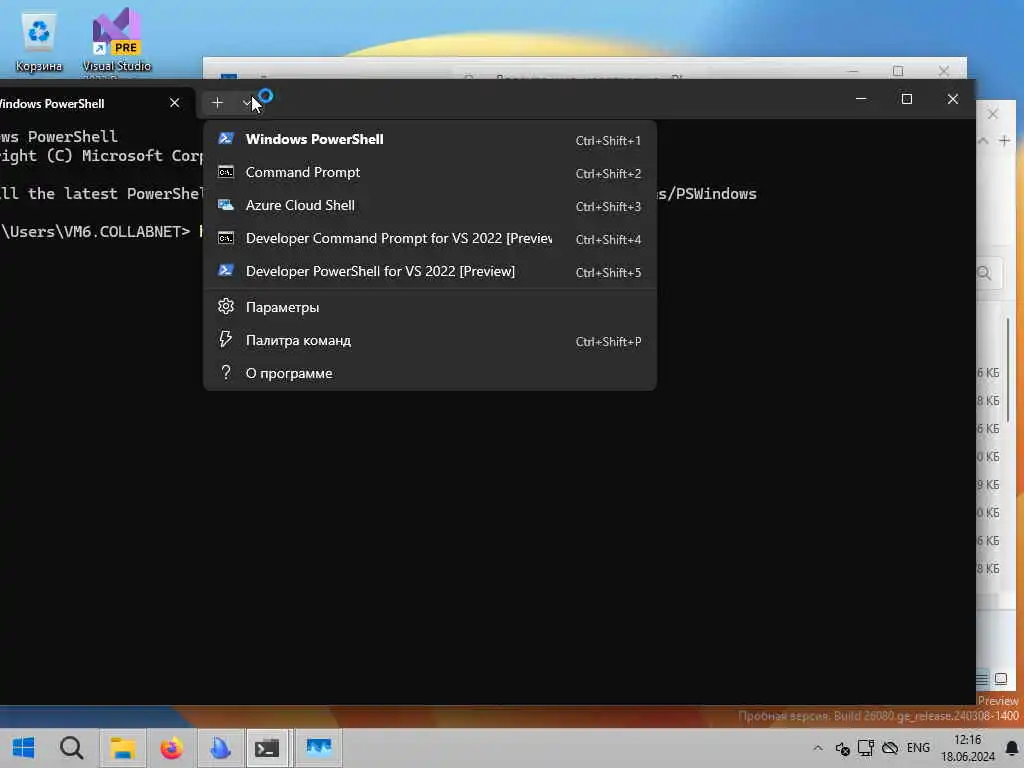Open a new tab with the plus button
This screenshot has width=1024, height=768.
point(217,103)
